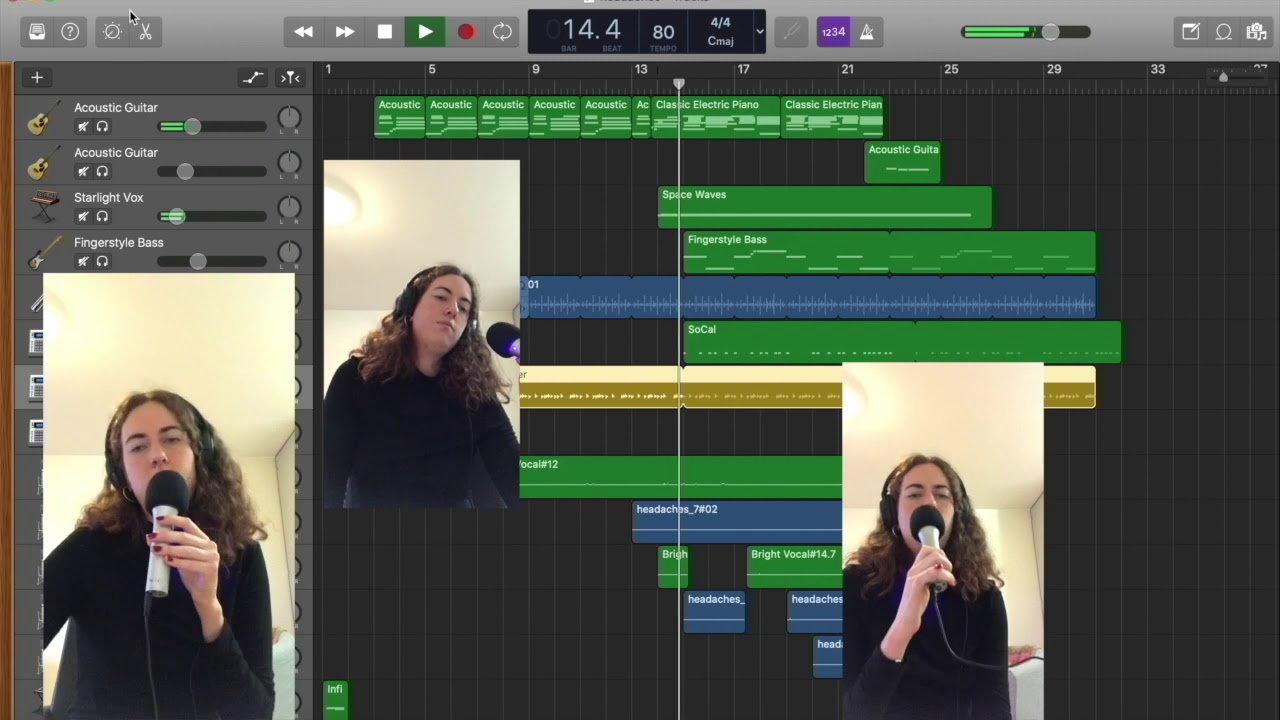Start recording with the red Record button
This screenshot has height=720, width=1280.
466,32
